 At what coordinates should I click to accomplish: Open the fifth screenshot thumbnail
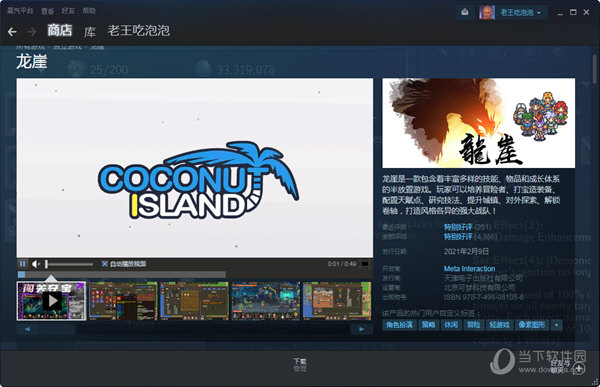point(337,301)
